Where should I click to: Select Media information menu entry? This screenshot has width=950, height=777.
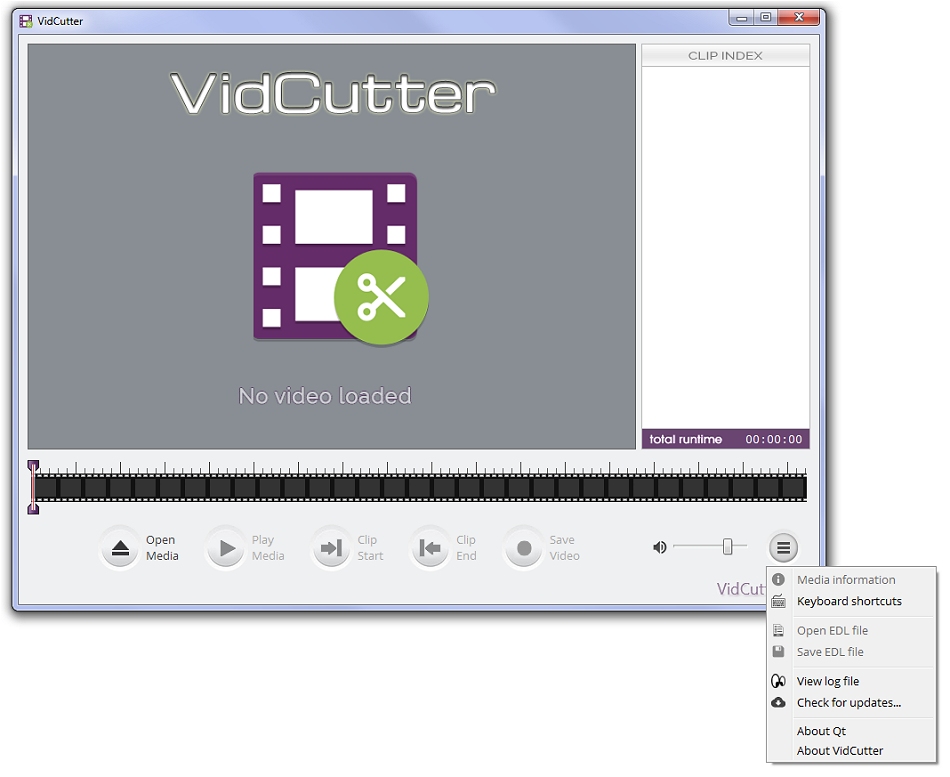(x=852, y=580)
